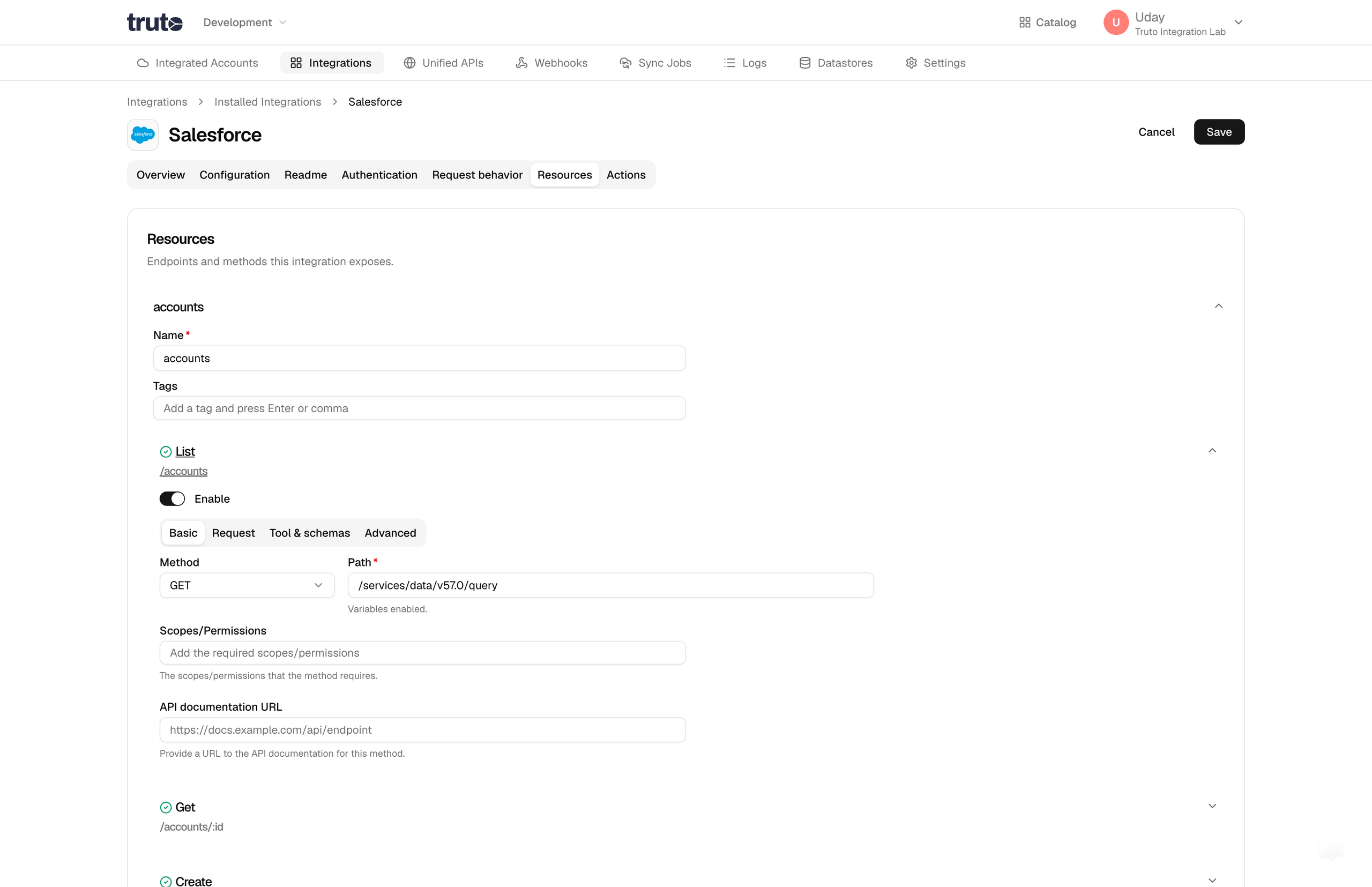Open Unified APIs
The image size is (1372, 887).
(x=443, y=63)
